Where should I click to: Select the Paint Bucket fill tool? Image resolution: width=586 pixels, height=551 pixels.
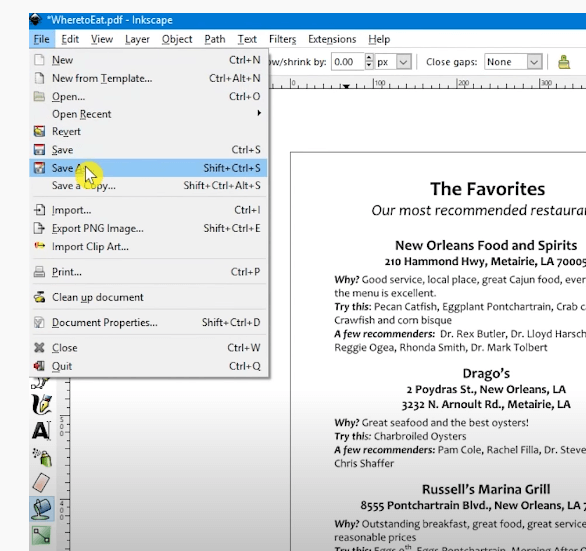coord(42,509)
